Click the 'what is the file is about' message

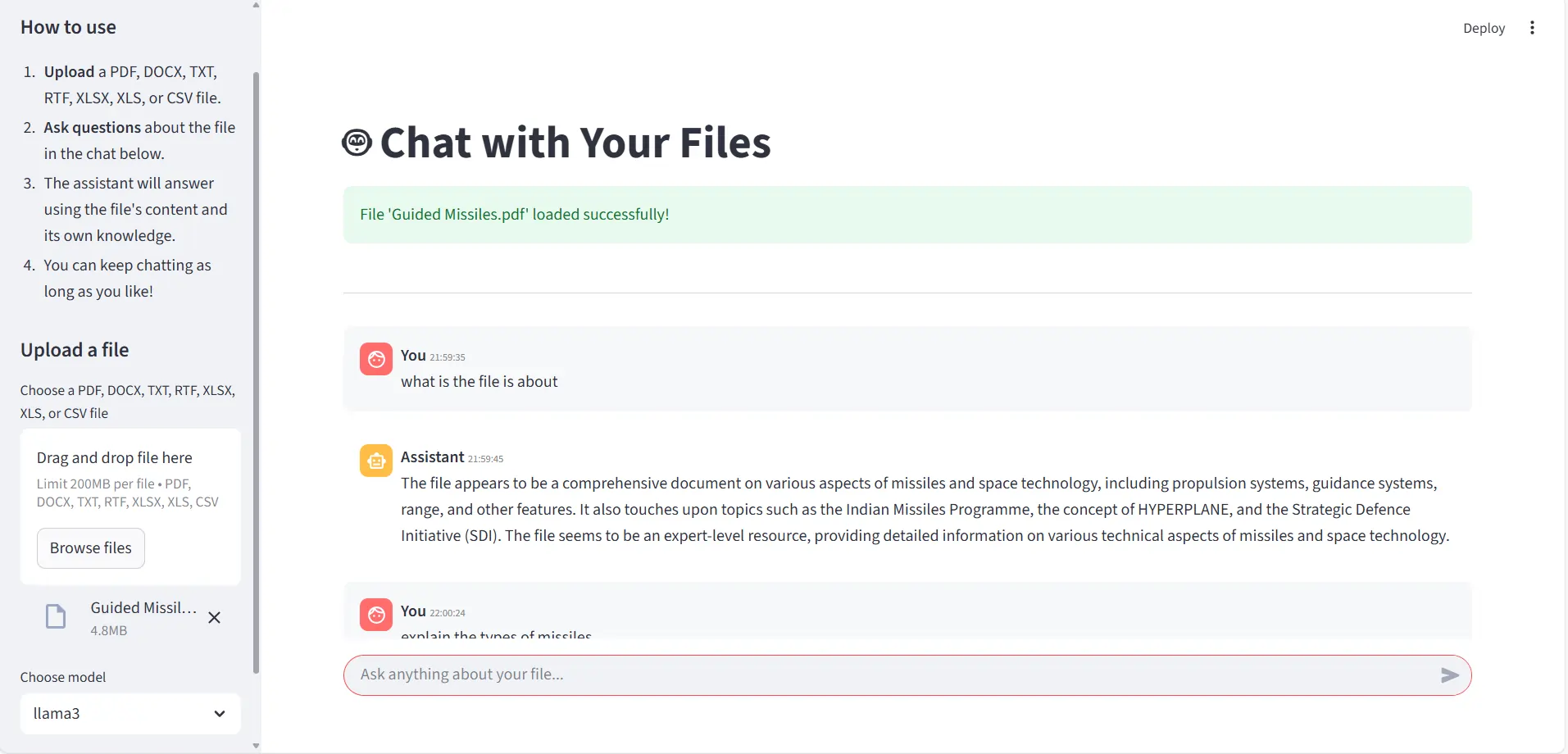click(x=479, y=382)
